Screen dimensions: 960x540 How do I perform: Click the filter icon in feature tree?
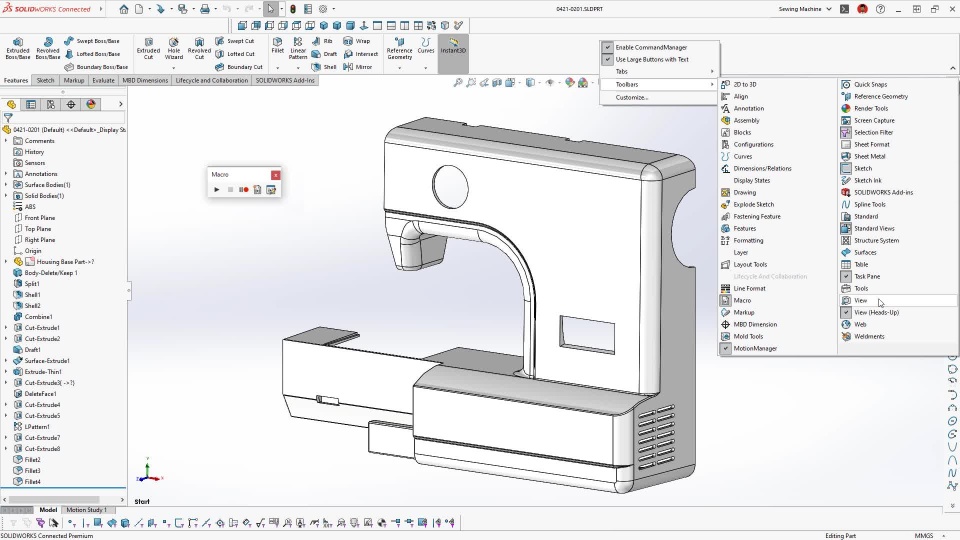(x=8, y=117)
